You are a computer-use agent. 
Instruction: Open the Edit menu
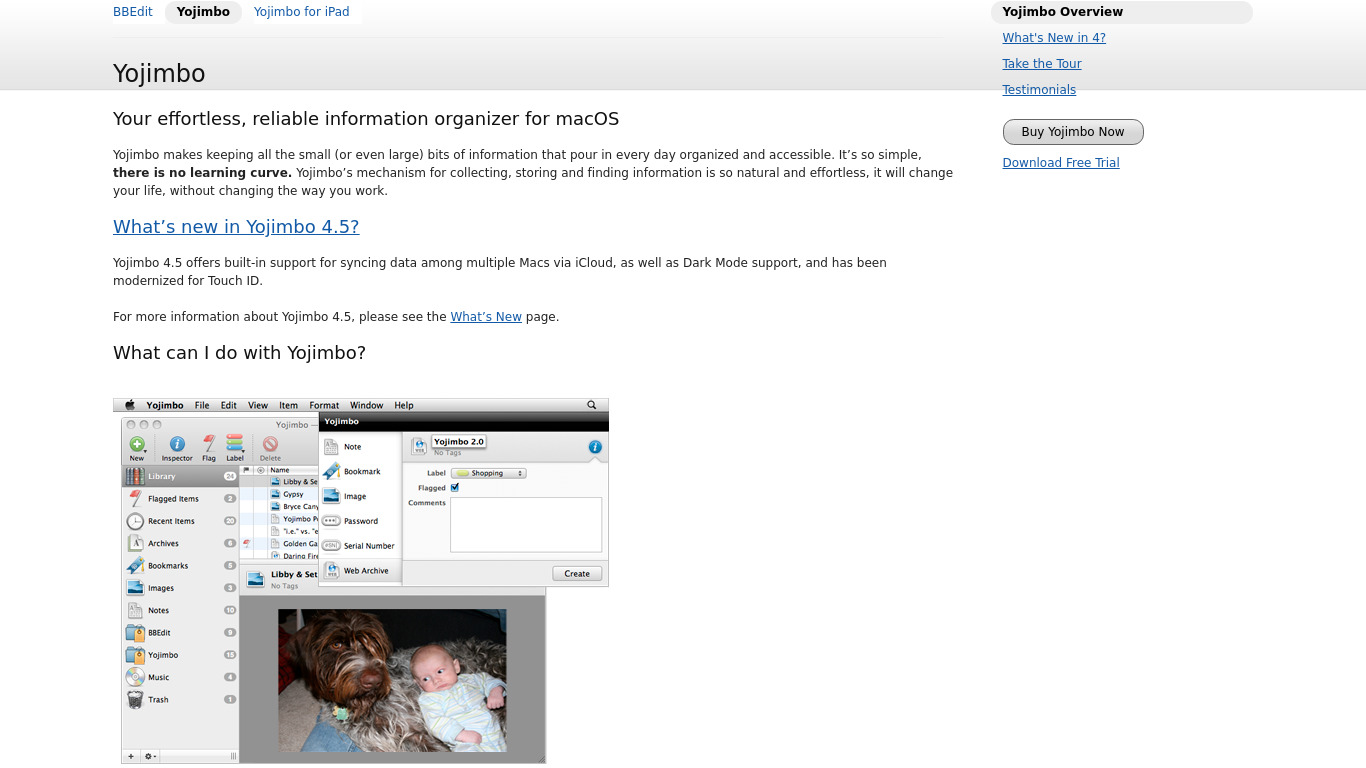click(x=229, y=405)
